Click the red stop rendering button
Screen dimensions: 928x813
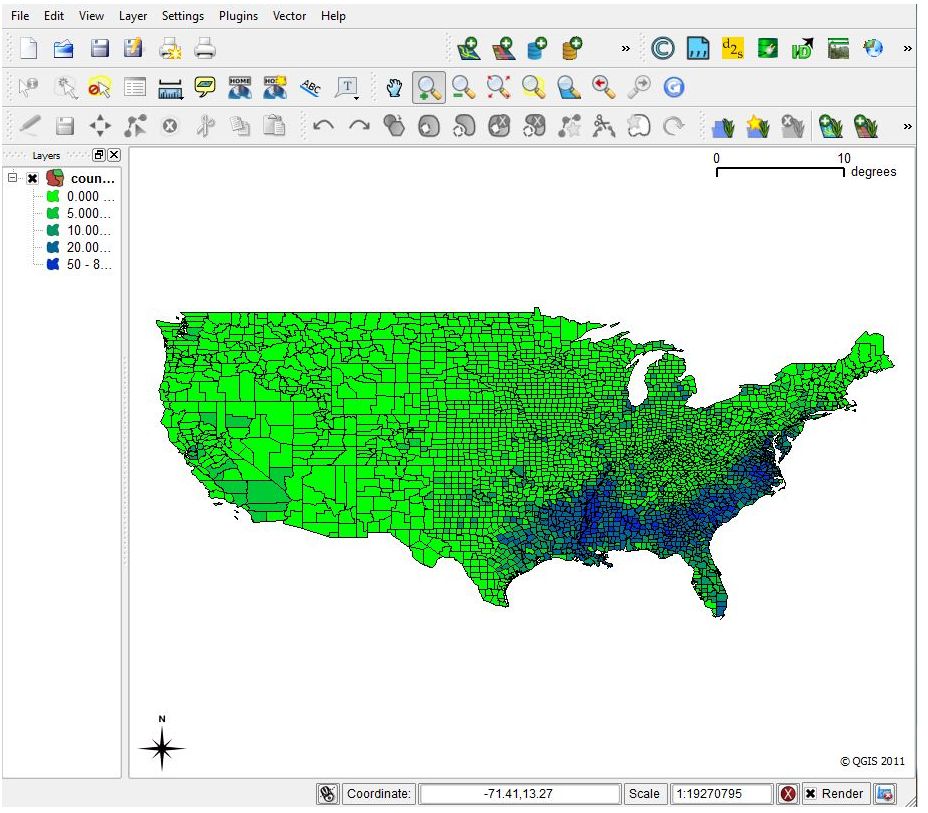(x=788, y=793)
